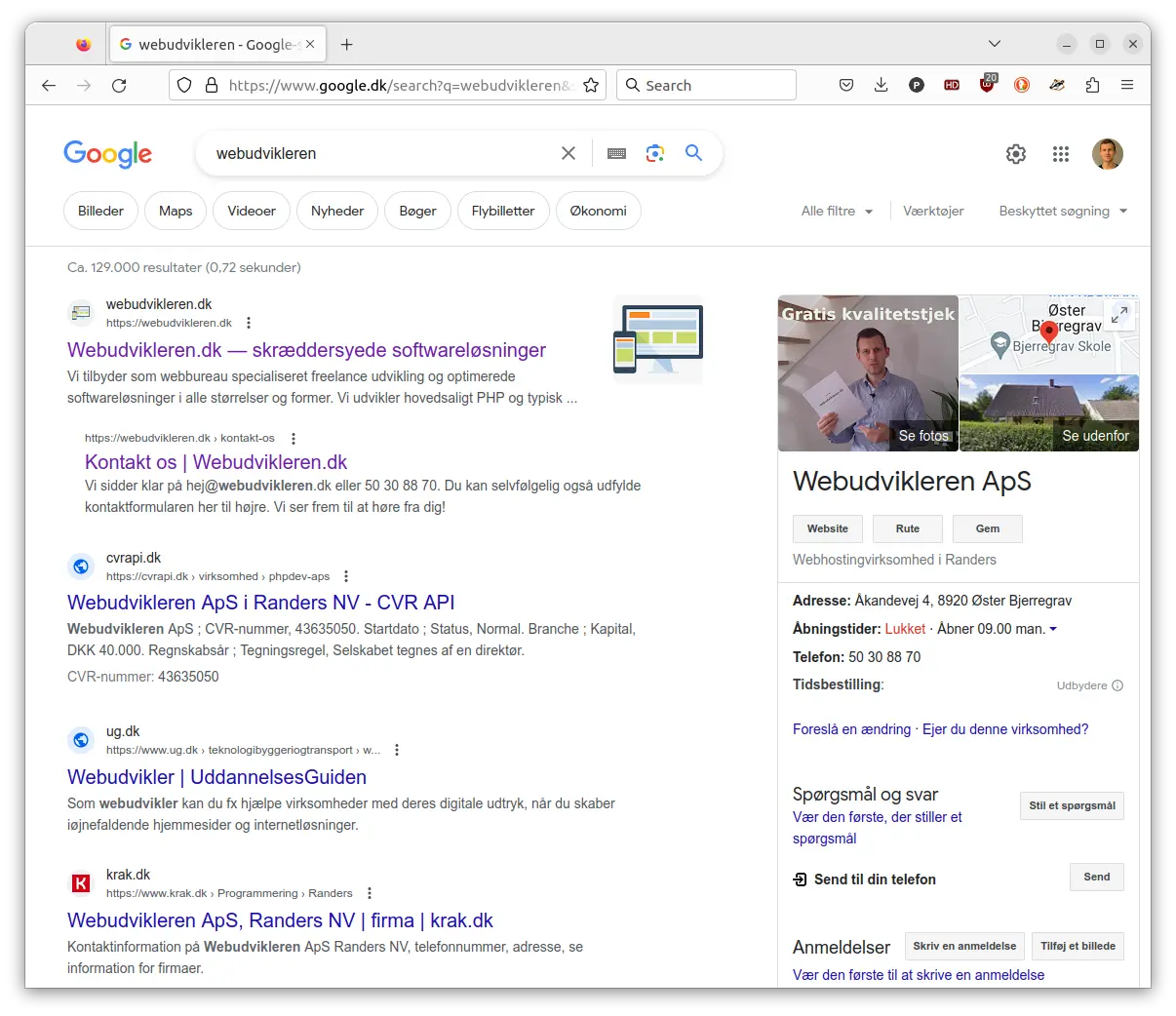Screen dimensions: 1176x1016
Task: Click the Kontakt os | Webudvikleren.dk link
Action: [x=216, y=461]
